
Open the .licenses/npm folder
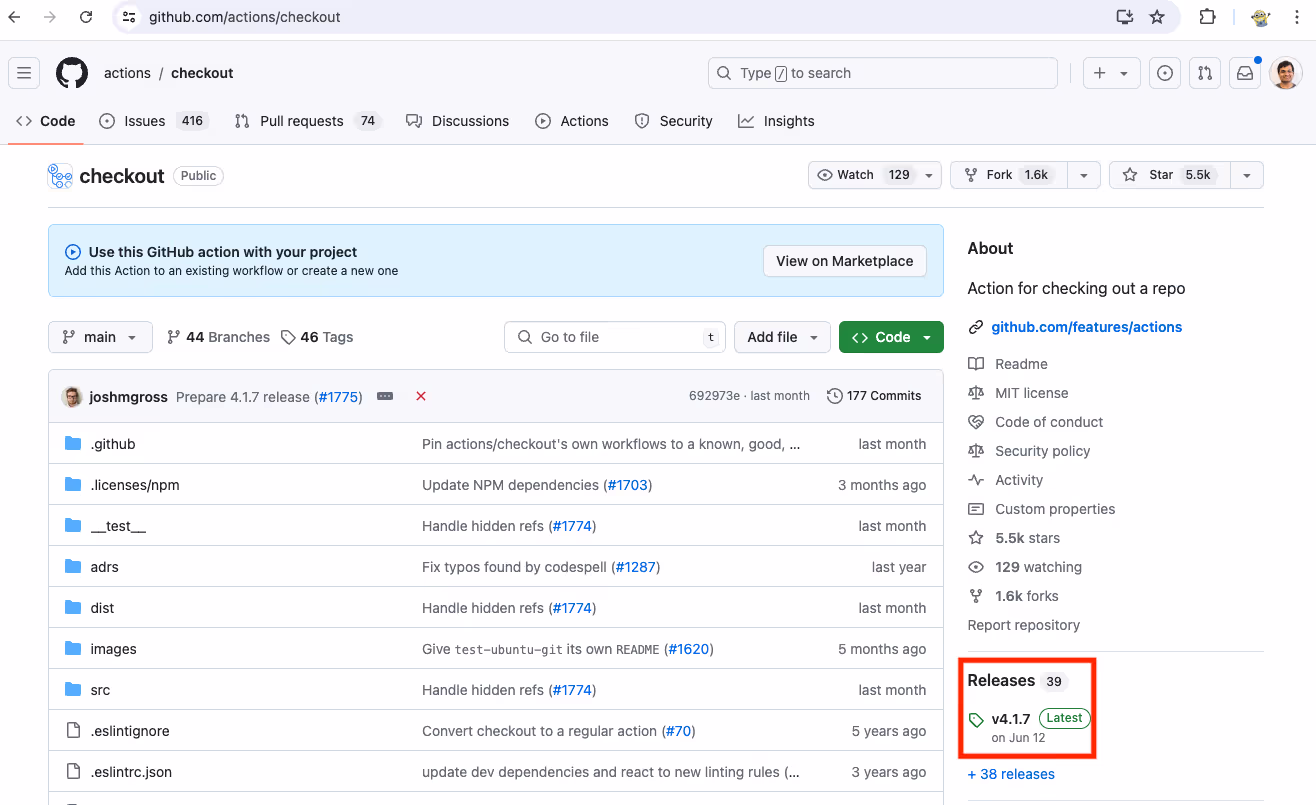pyautogui.click(x=135, y=485)
